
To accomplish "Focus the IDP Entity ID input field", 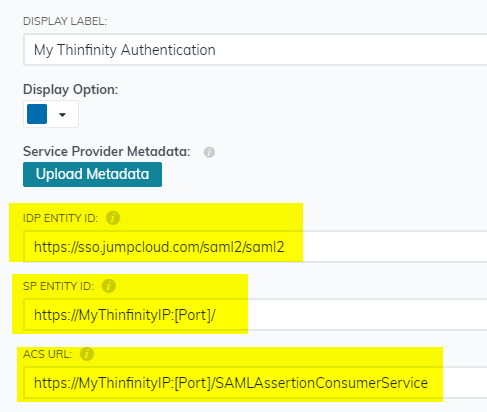I will [255, 247].
